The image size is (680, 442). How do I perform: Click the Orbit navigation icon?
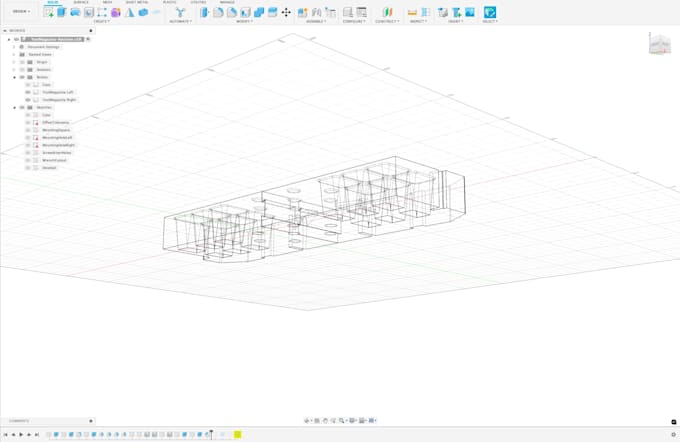point(307,420)
